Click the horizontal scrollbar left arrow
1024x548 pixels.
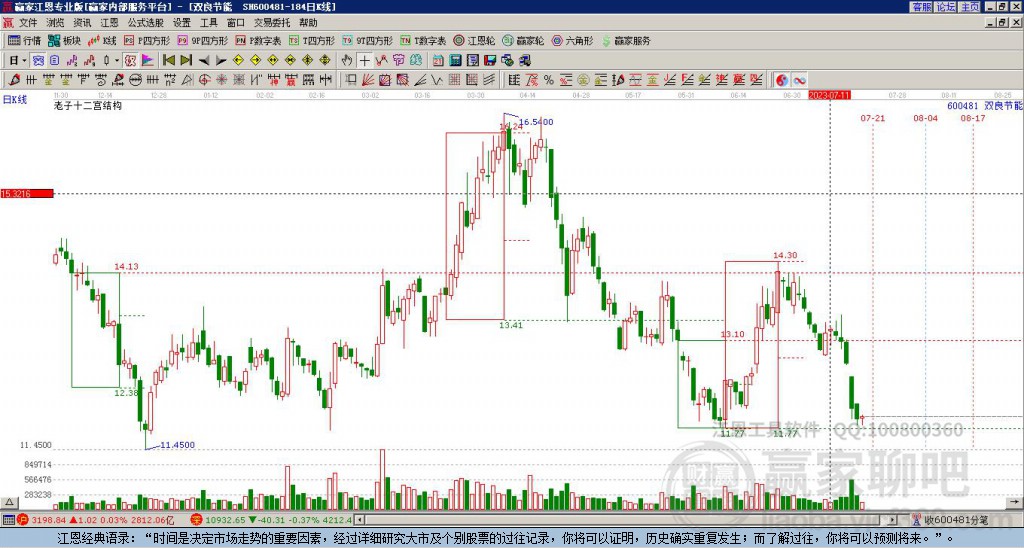pyautogui.click(x=359, y=520)
